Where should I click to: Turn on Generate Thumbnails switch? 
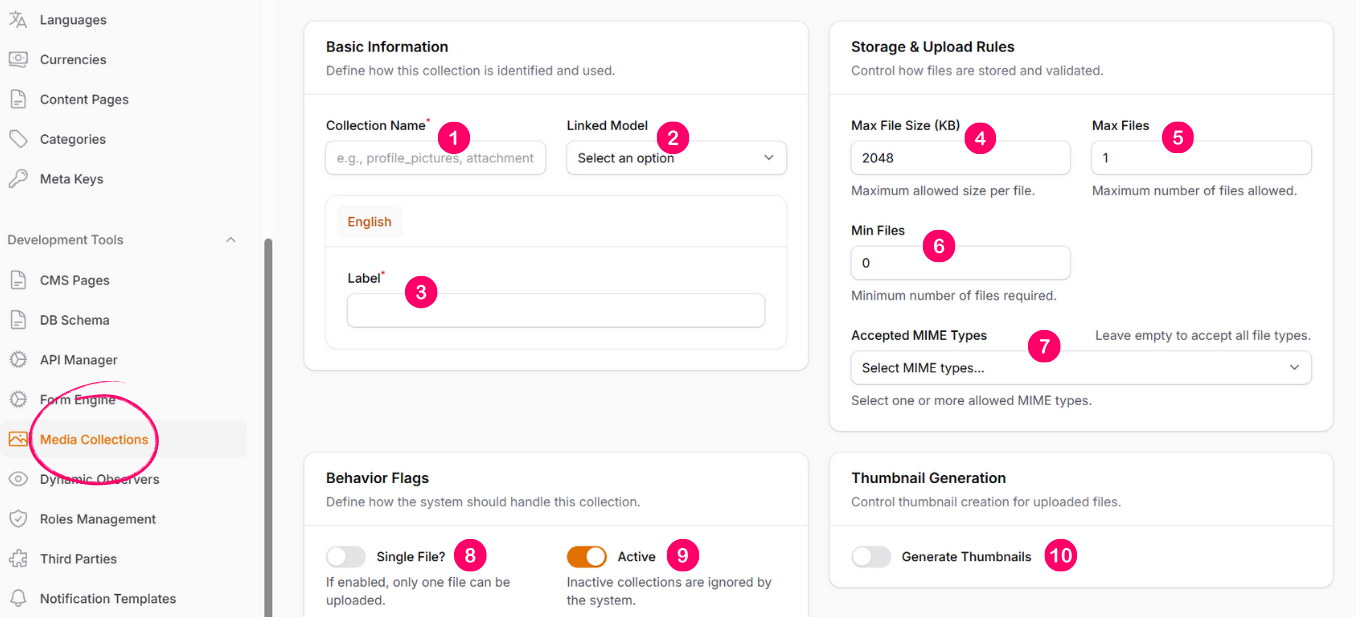871,557
